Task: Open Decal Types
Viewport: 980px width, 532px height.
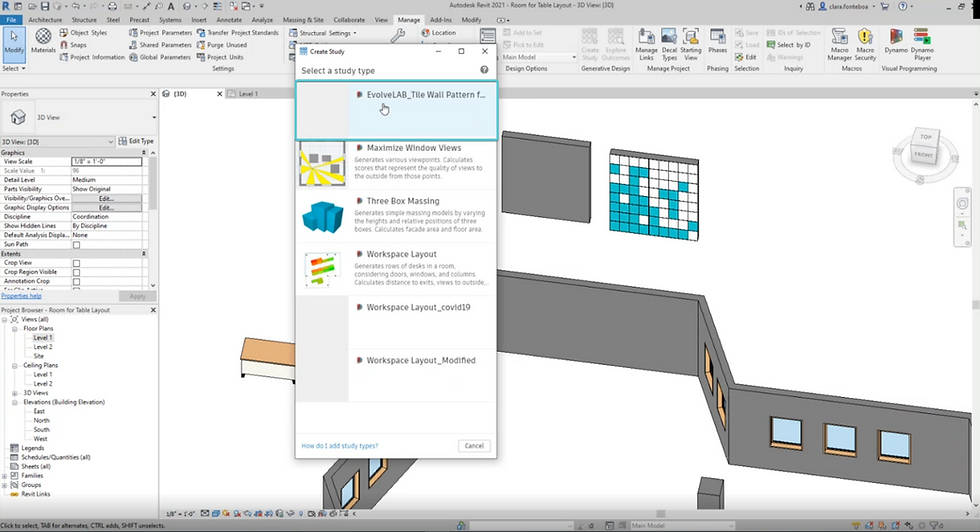Action: 669,44
